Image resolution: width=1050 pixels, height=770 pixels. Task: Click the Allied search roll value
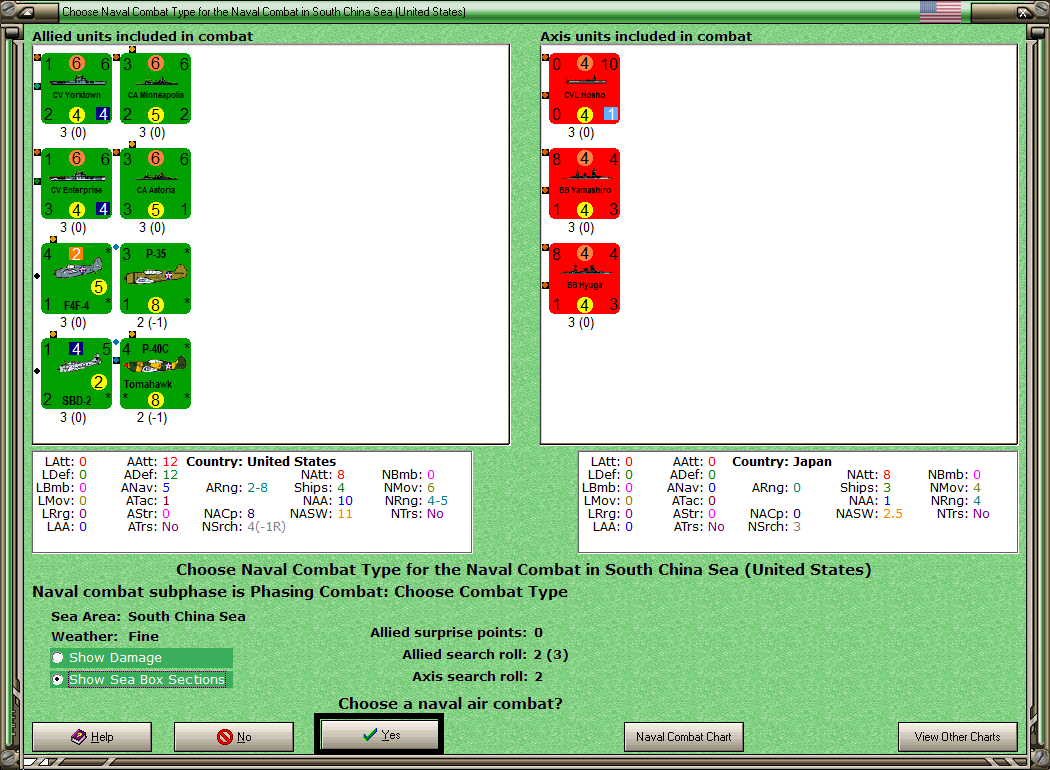[551, 654]
